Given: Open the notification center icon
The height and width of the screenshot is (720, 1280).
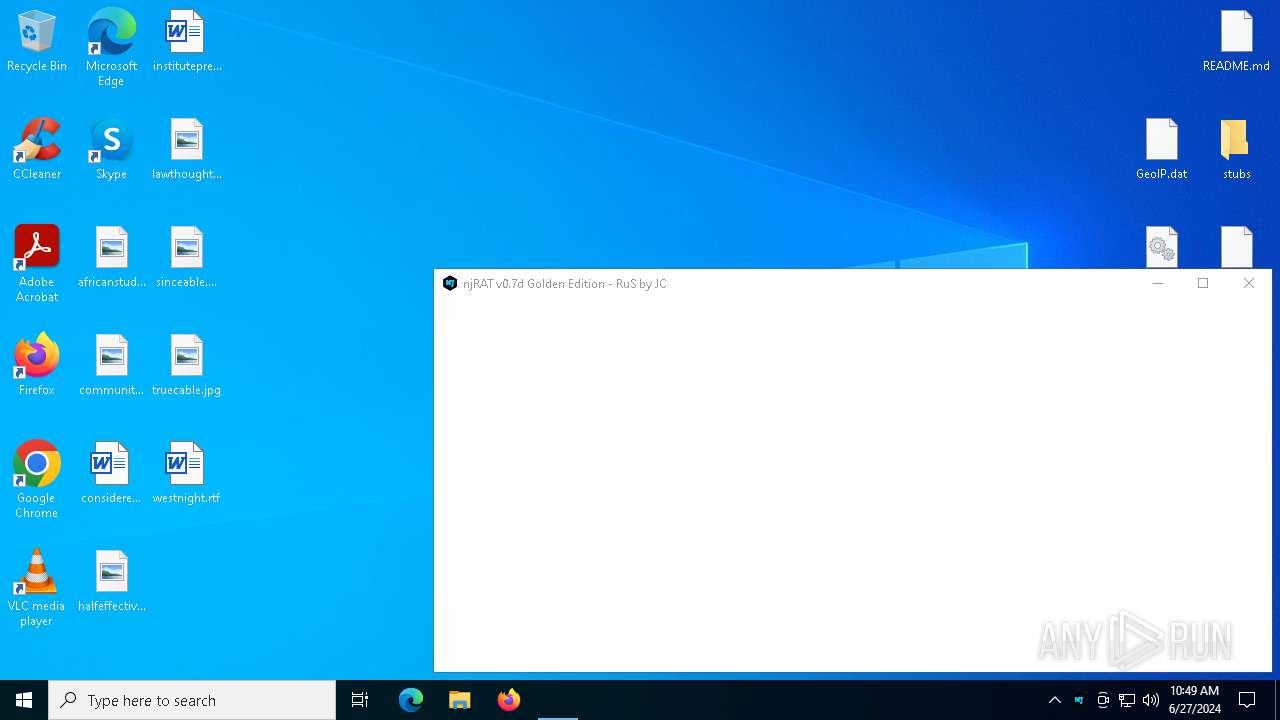Looking at the screenshot, I should [1248, 700].
